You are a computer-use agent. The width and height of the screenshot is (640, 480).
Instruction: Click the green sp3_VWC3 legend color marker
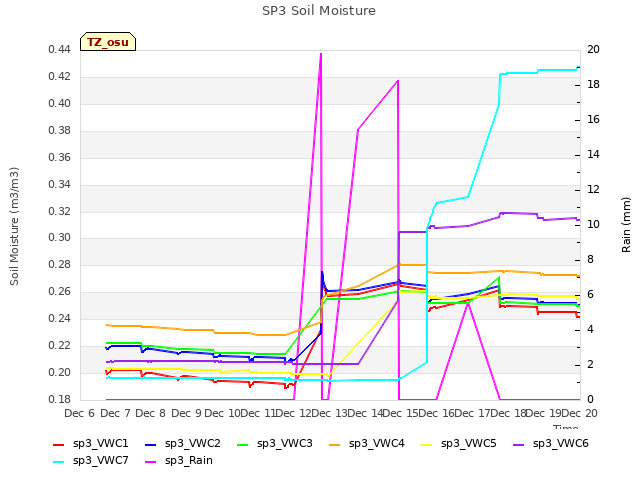[x=243, y=444]
